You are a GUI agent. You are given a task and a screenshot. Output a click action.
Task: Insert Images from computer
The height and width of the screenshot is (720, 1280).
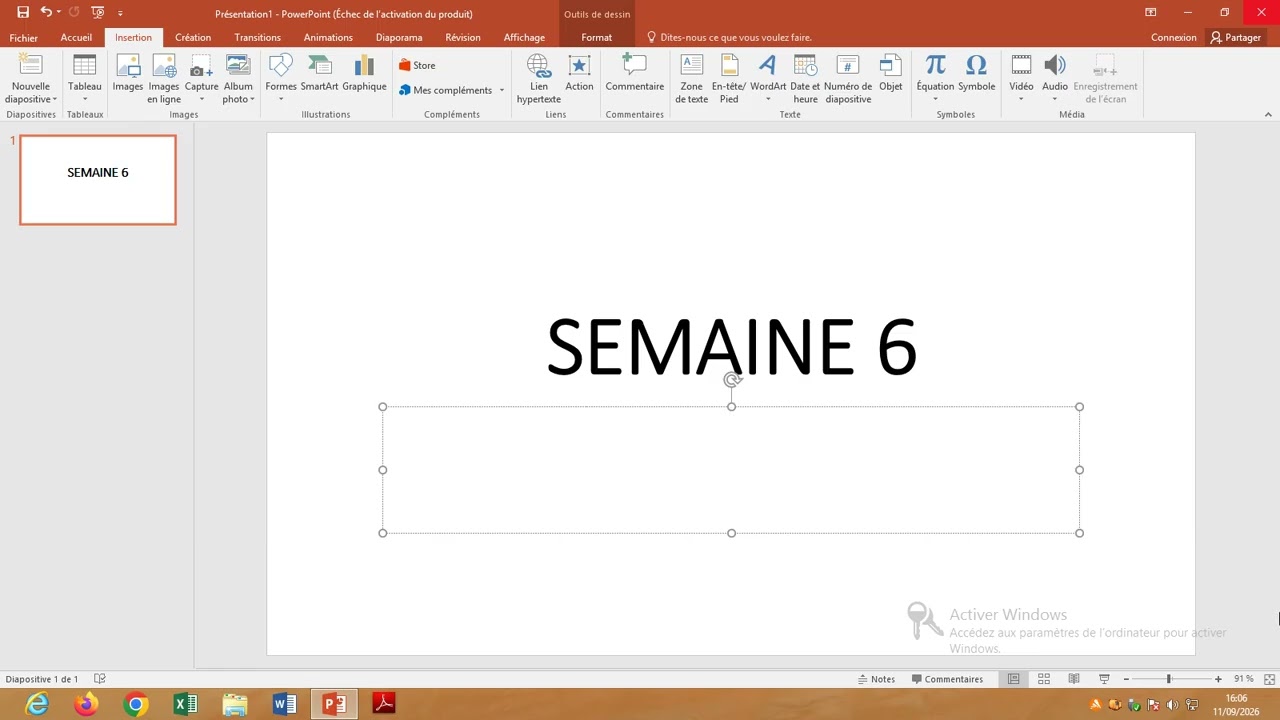[x=128, y=73]
